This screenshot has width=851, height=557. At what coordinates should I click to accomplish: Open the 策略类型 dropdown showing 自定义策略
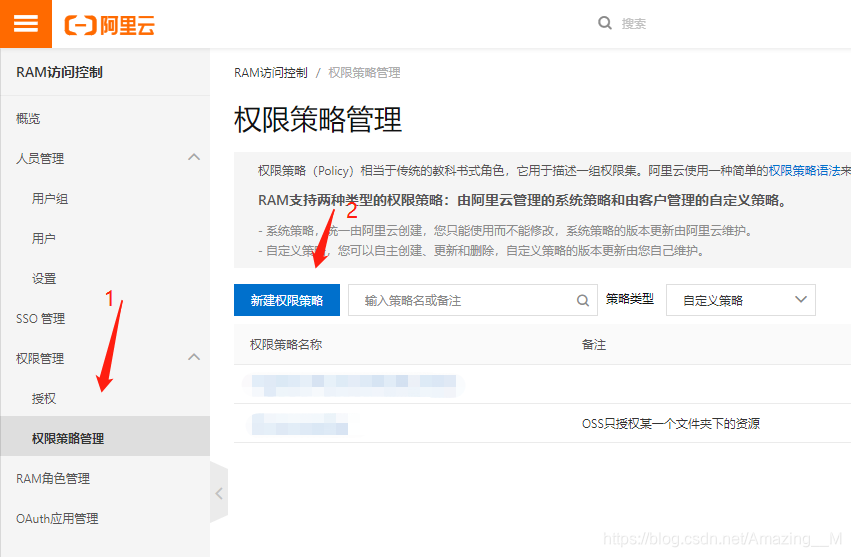(x=740, y=300)
